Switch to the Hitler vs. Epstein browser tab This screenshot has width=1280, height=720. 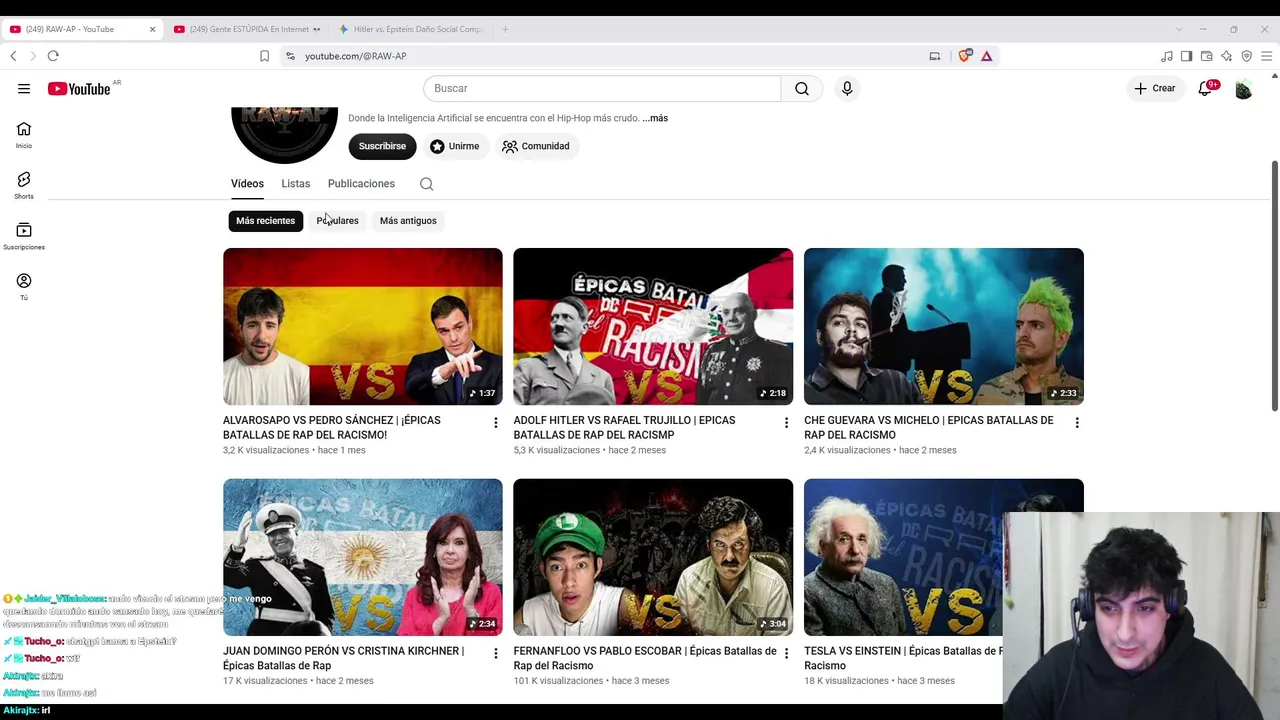coord(412,29)
